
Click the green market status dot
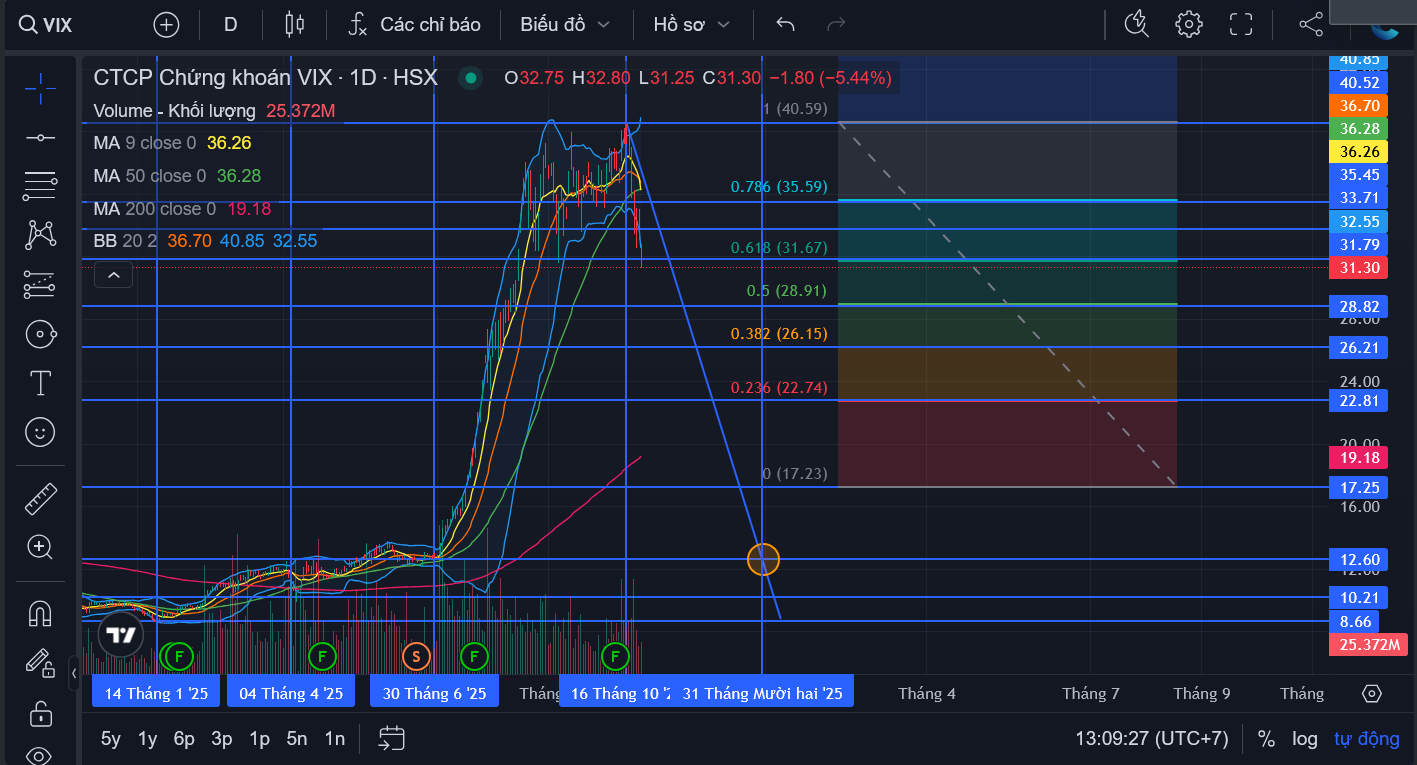(469, 78)
